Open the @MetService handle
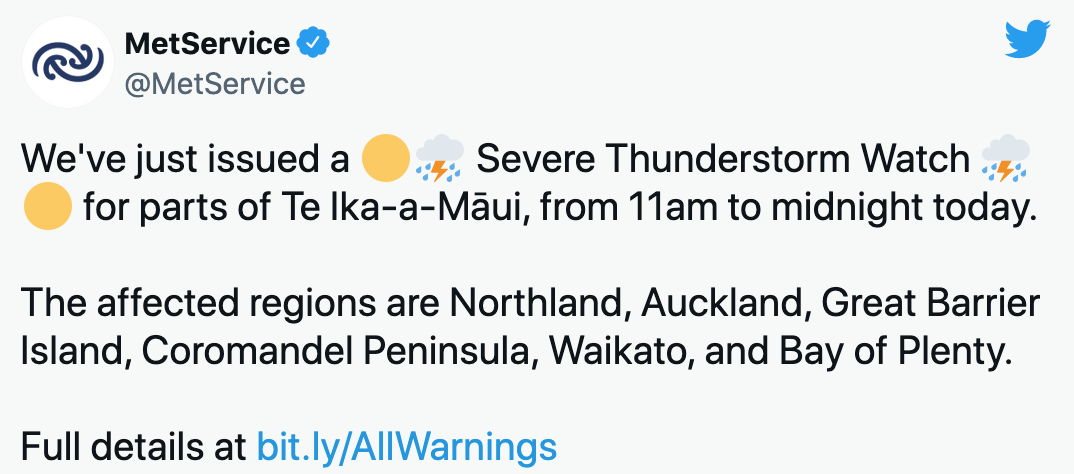The image size is (1074, 474). (214, 84)
